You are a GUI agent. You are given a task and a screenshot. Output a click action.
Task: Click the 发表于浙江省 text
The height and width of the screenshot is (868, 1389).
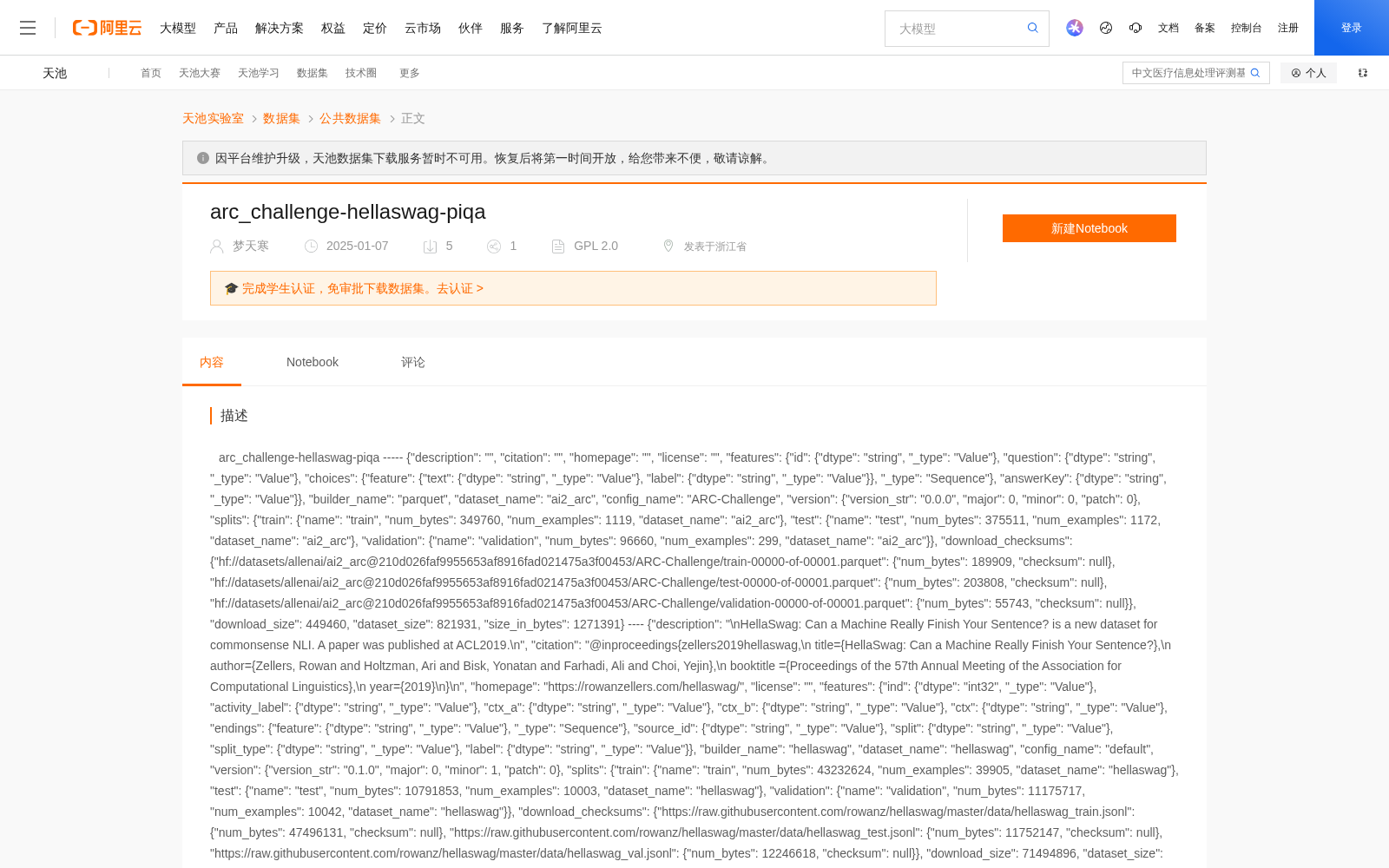tap(715, 247)
